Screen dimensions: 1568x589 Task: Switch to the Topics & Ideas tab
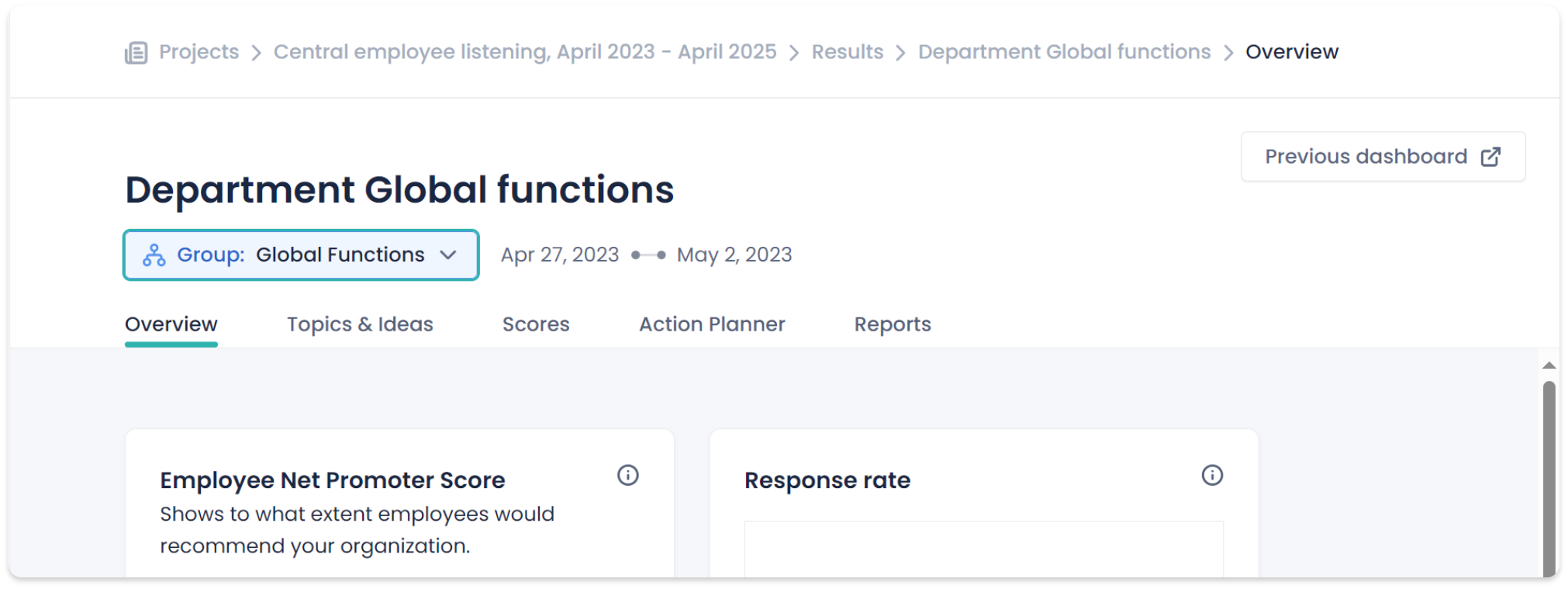click(x=360, y=324)
